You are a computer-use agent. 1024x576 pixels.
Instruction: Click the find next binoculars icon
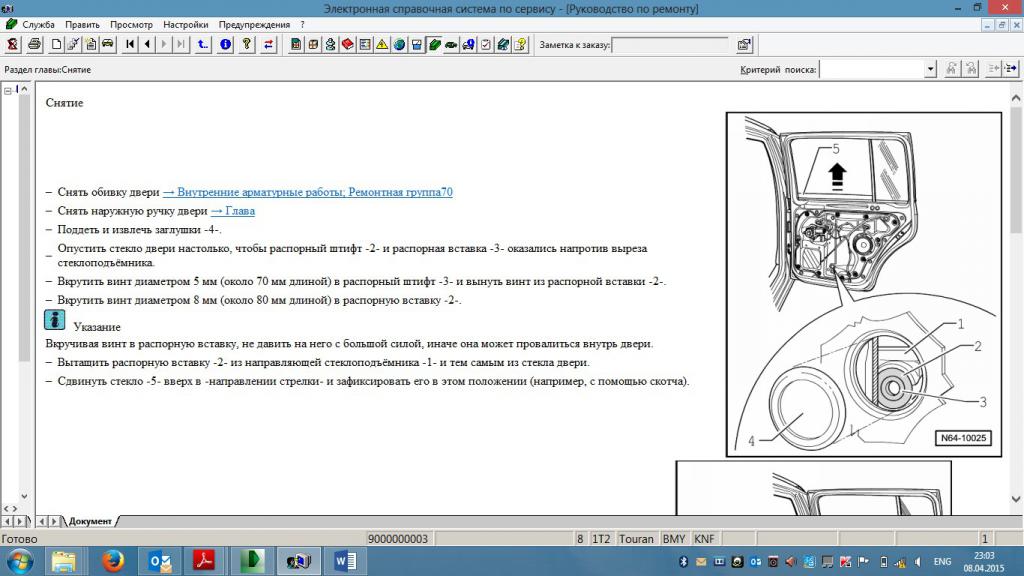pos(971,69)
